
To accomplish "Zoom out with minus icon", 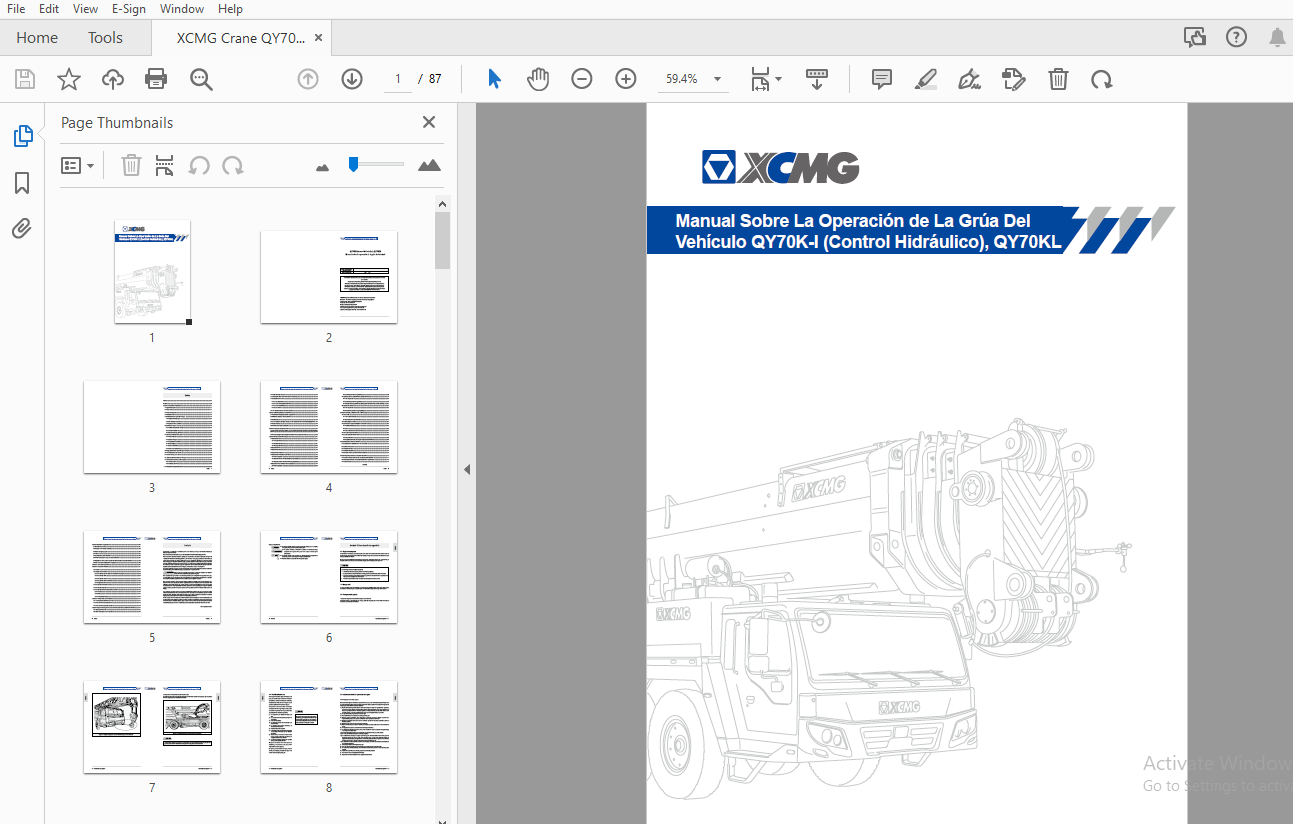I will (582, 79).
